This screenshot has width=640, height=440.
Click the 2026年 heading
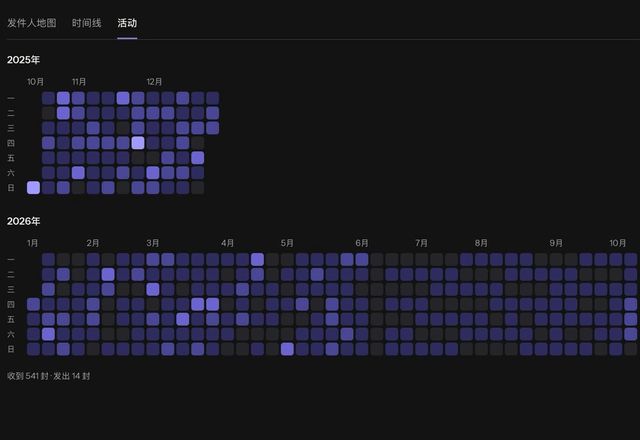pyautogui.click(x=23, y=221)
